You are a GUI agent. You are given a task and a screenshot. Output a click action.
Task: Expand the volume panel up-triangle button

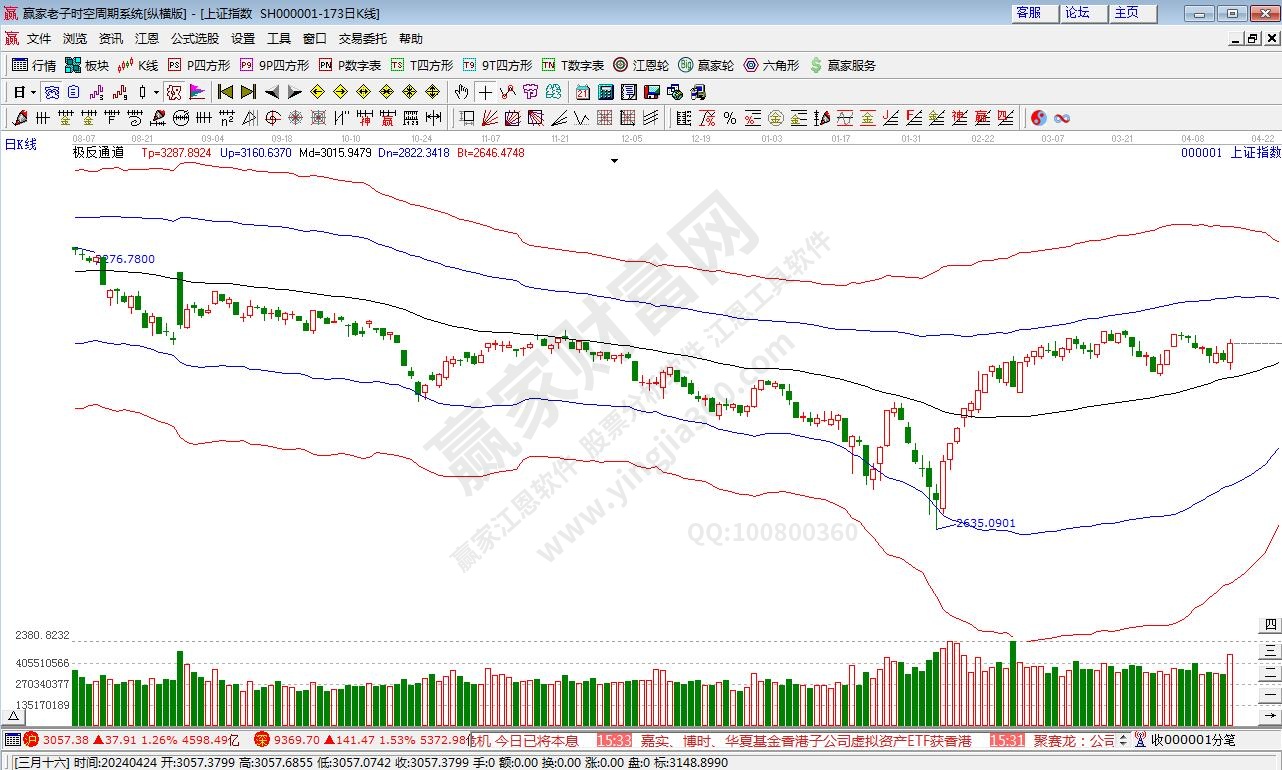14,716
